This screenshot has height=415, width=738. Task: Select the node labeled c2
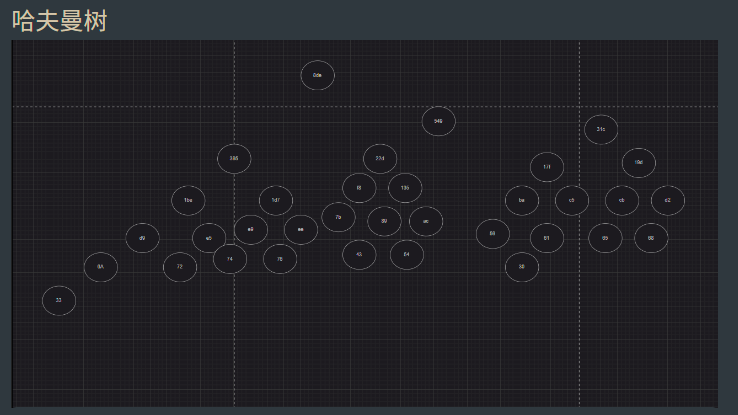point(668,200)
